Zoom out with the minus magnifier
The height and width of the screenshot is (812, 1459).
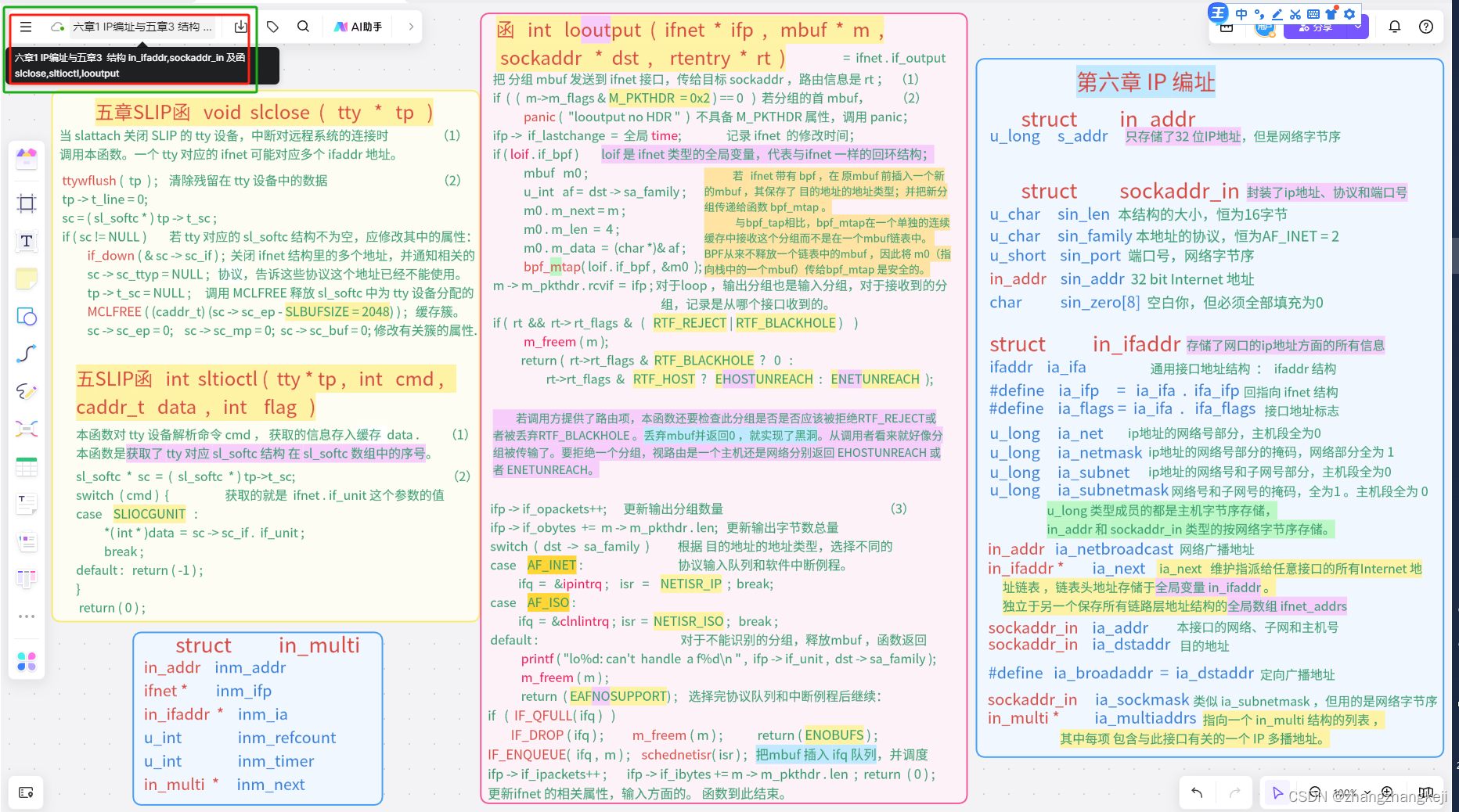click(x=1316, y=792)
